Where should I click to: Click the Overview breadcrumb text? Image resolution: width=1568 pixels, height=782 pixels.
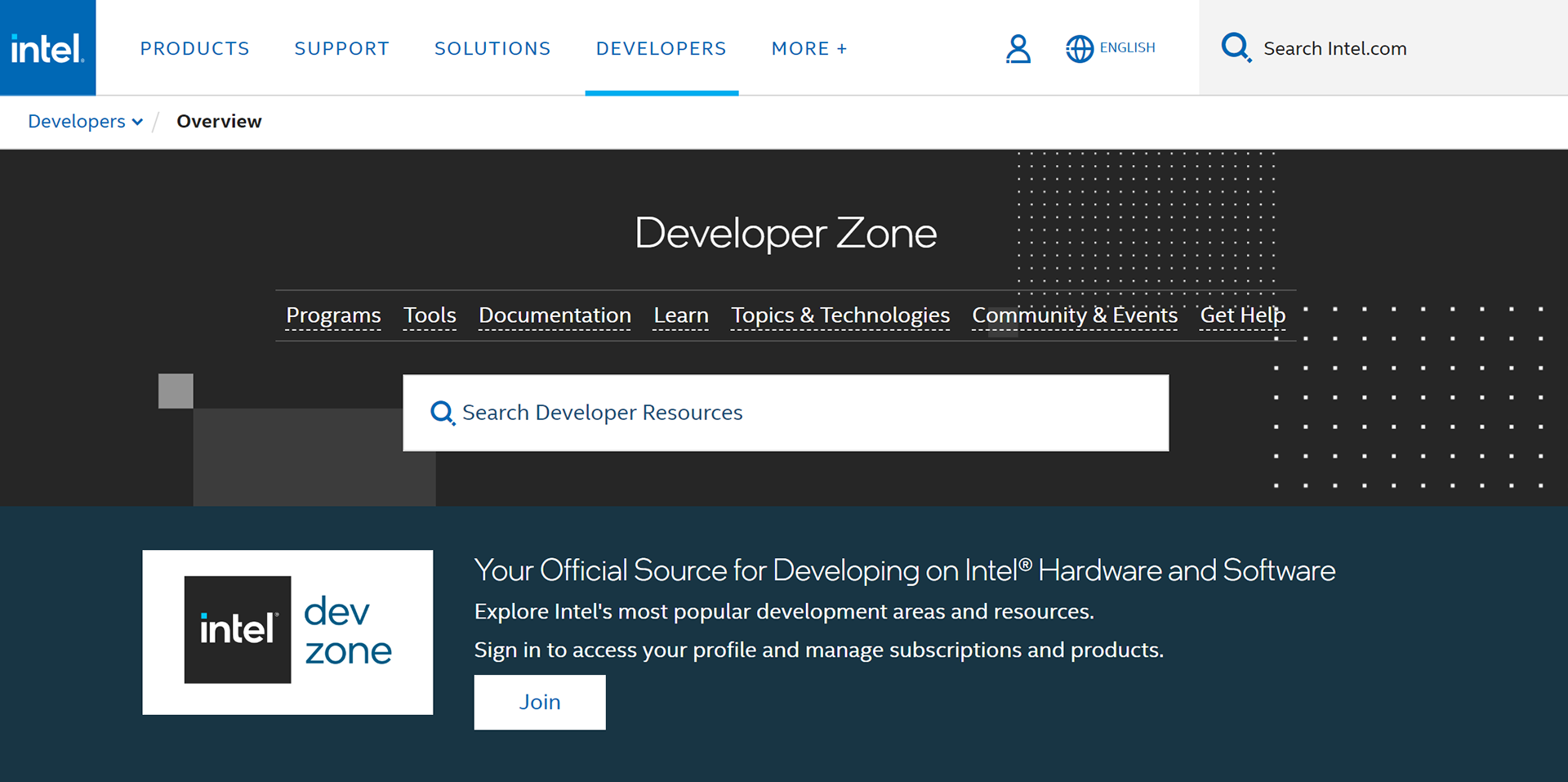click(x=219, y=121)
